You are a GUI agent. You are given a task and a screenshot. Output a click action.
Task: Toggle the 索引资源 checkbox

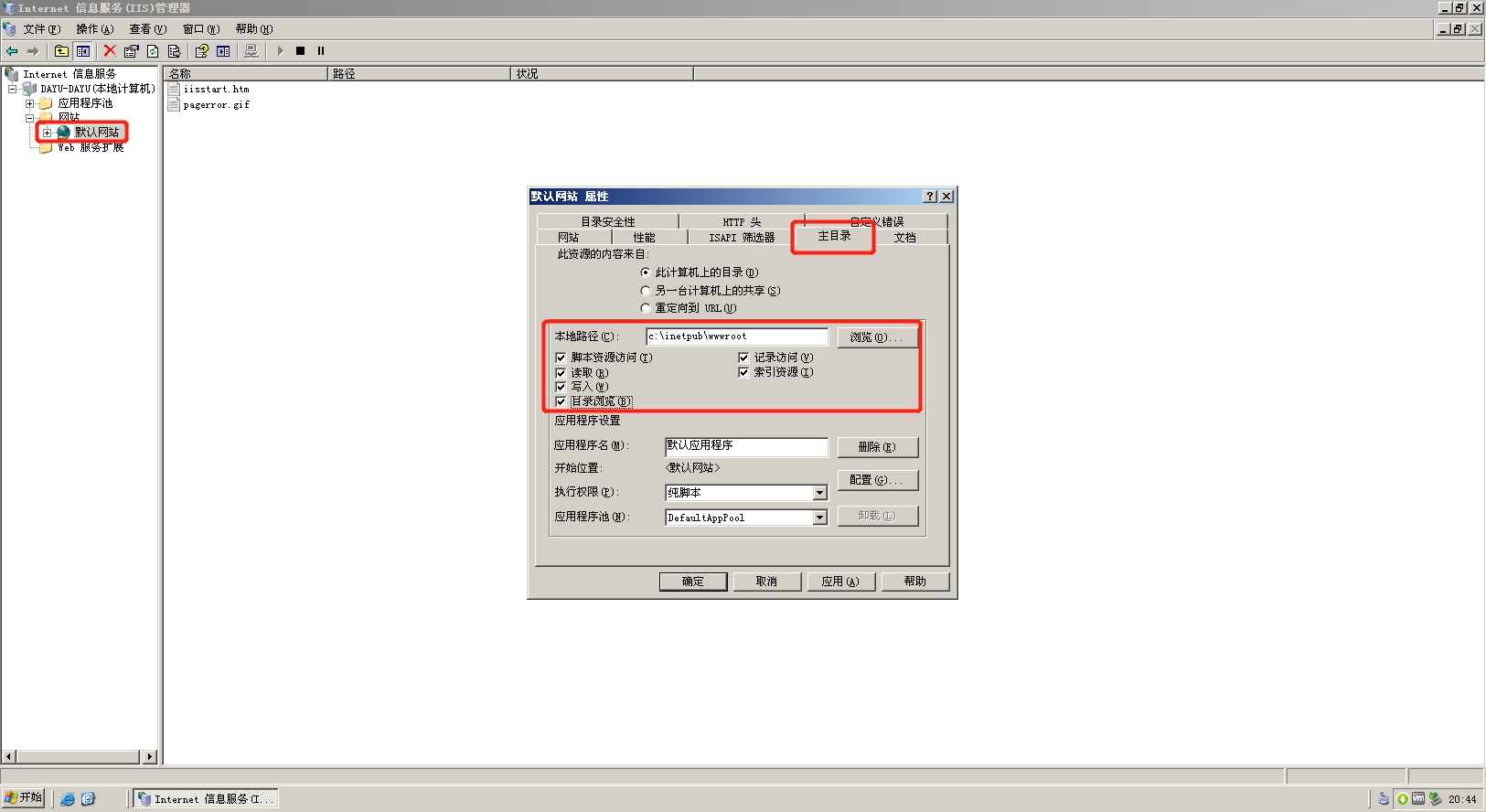click(743, 372)
